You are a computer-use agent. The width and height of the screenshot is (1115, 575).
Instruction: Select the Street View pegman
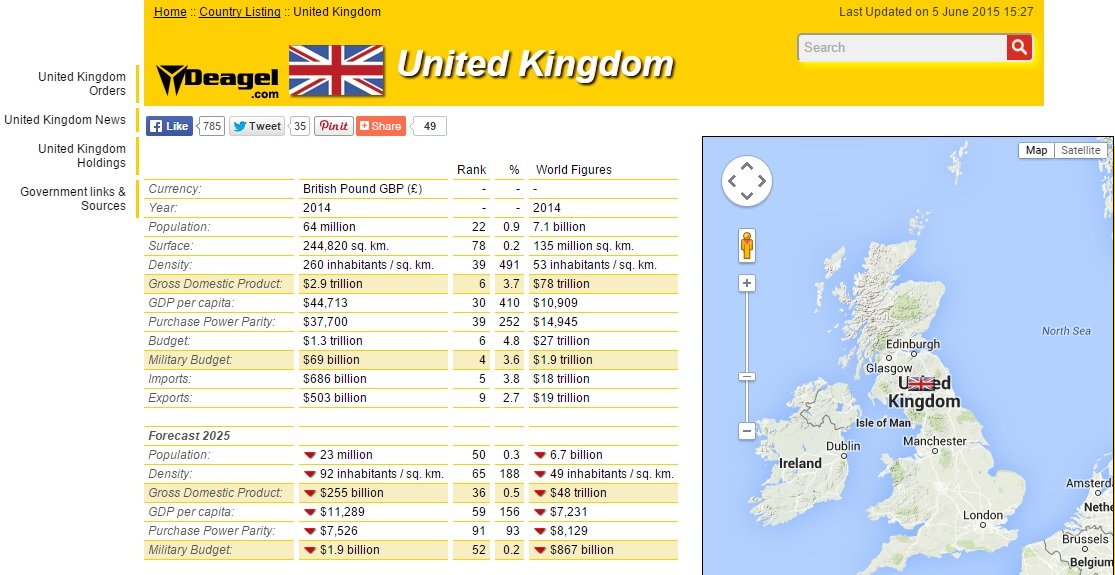[x=747, y=246]
